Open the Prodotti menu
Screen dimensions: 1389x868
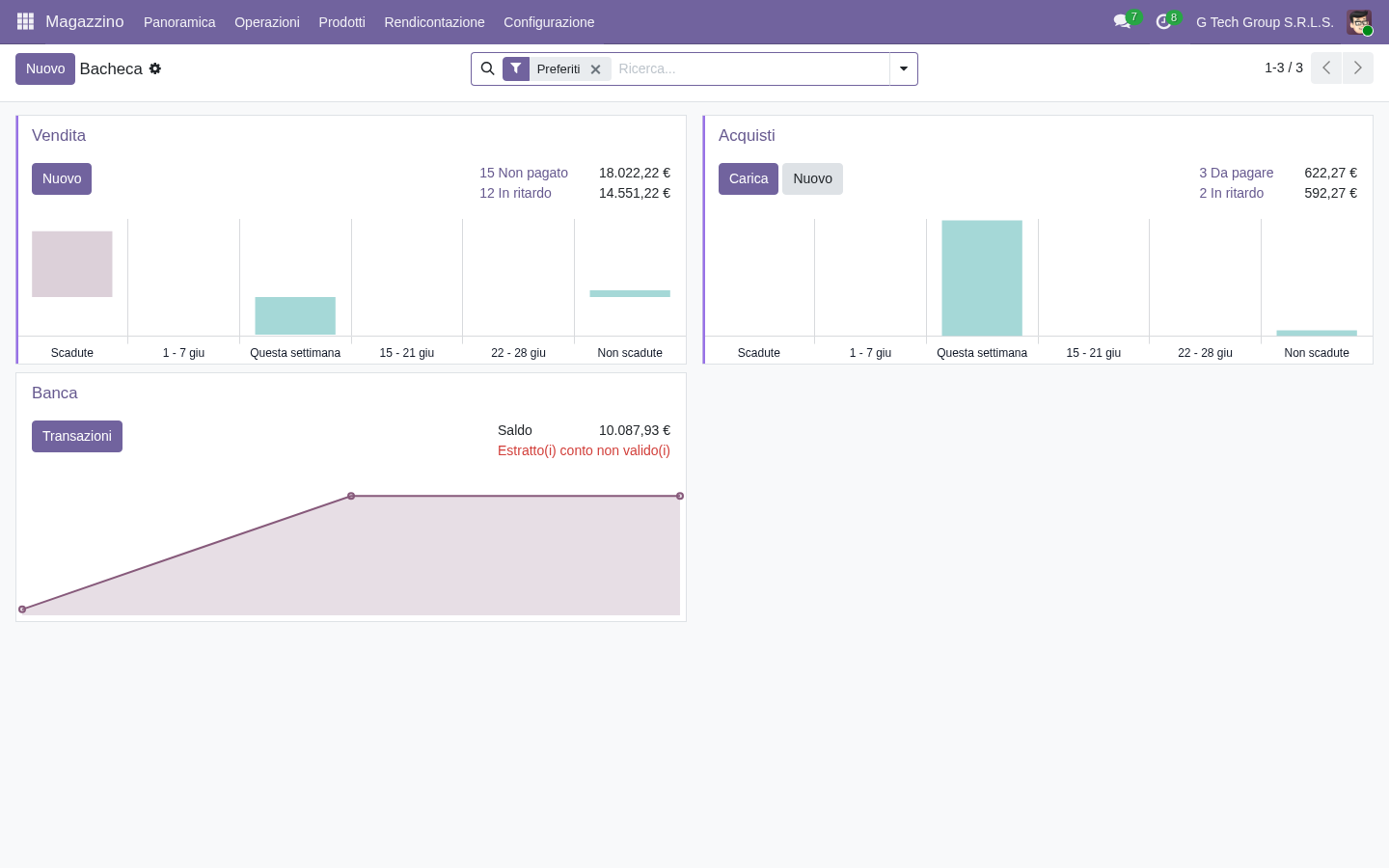(x=341, y=22)
